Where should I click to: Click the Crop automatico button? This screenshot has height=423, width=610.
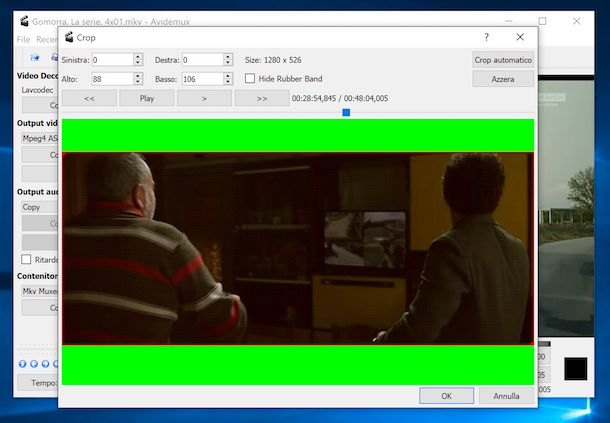[x=503, y=60]
